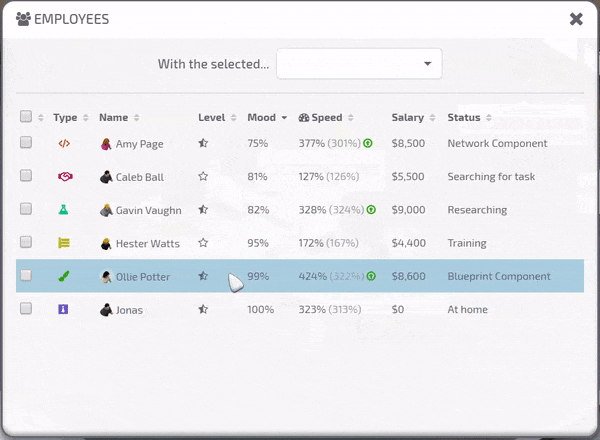Close the Employees window
Image resolution: width=600 pixels, height=440 pixels.
(x=576, y=19)
